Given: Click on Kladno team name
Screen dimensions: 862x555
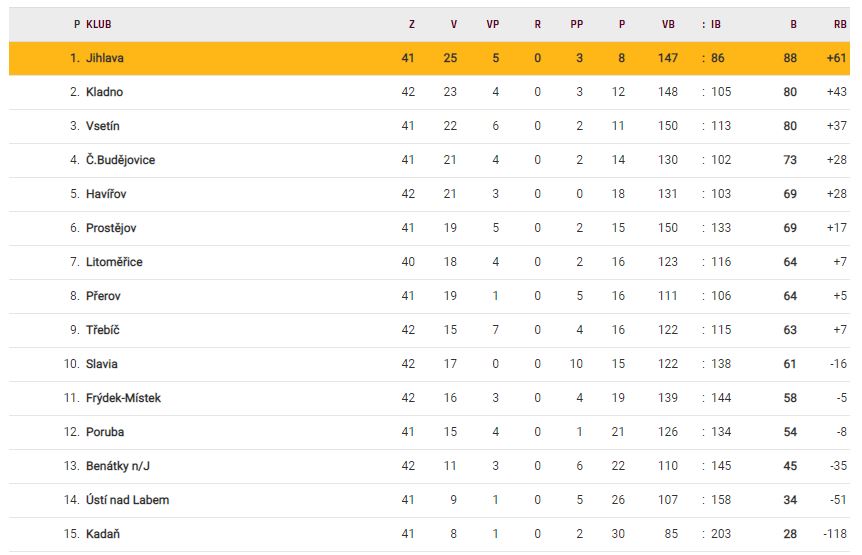Looking at the screenshot, I should [104, 92].
